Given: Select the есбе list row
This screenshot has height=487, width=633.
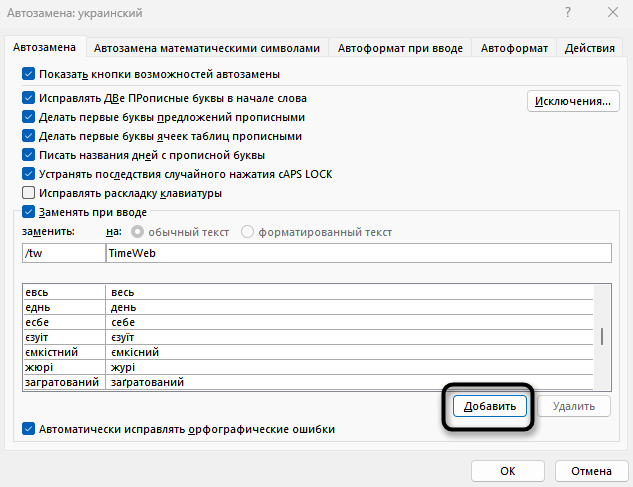Looking at the screenshot, I should coord(308,322).
